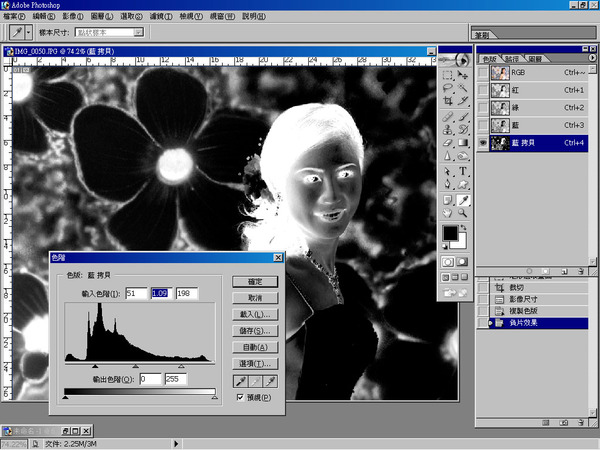Hide the 藍 拷貝 channel eye icon
This screenshot has height=450, width=600.
pyautogui.click(x=484, y=143)
